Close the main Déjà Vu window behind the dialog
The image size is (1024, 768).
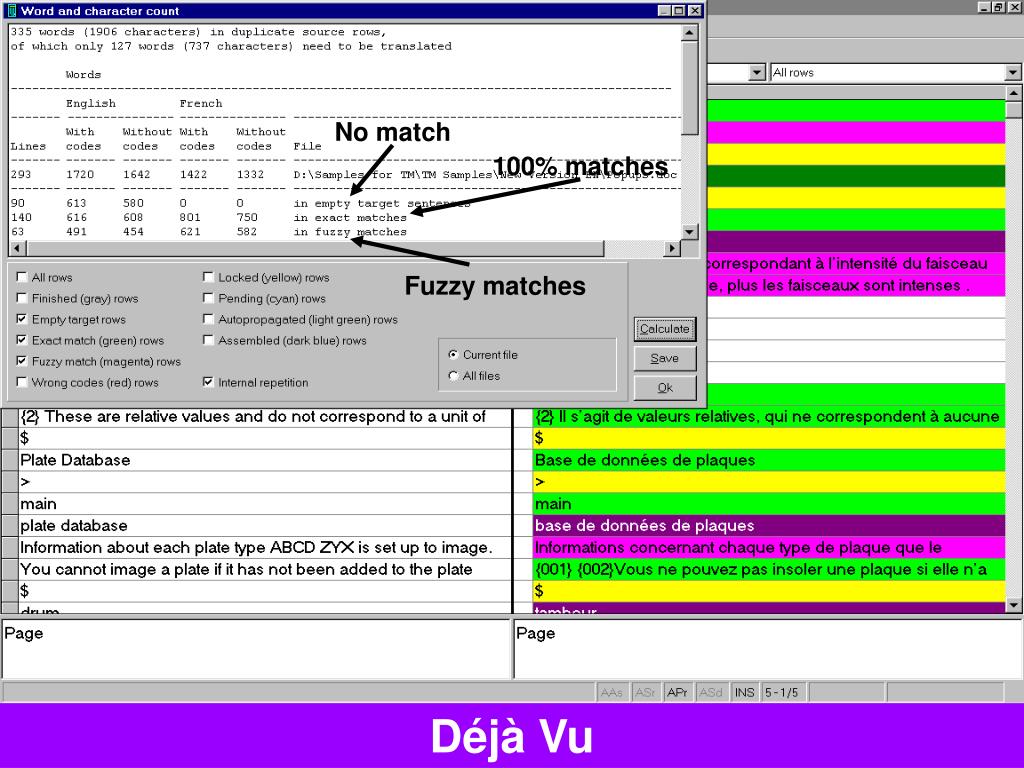(1016, 7)
